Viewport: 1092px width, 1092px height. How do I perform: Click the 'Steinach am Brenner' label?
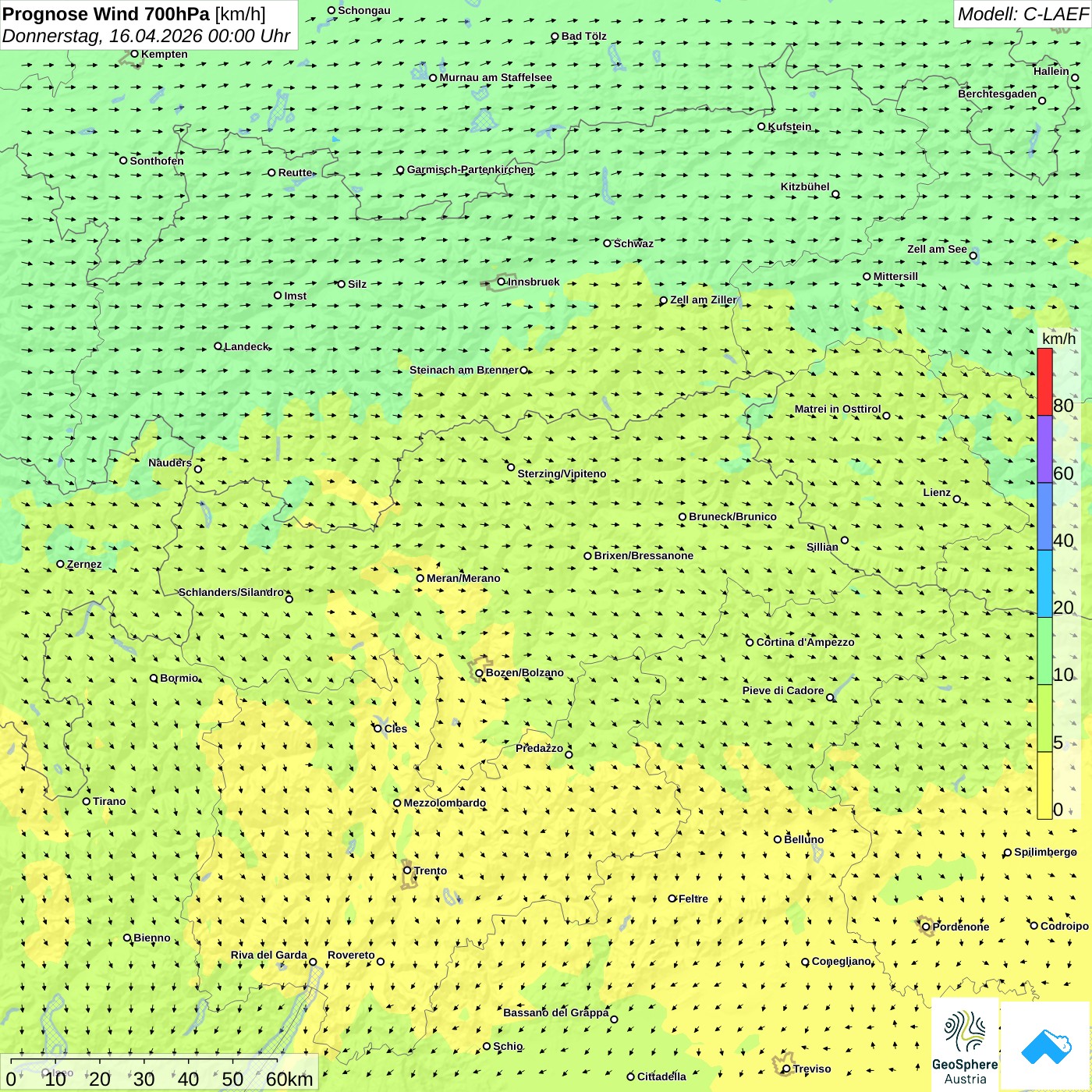(463, 370)
